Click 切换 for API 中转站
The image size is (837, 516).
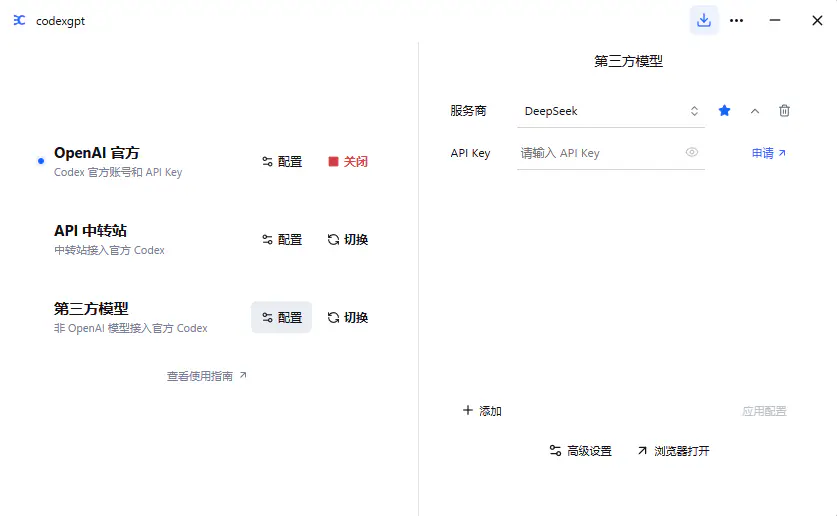[348, 240]
